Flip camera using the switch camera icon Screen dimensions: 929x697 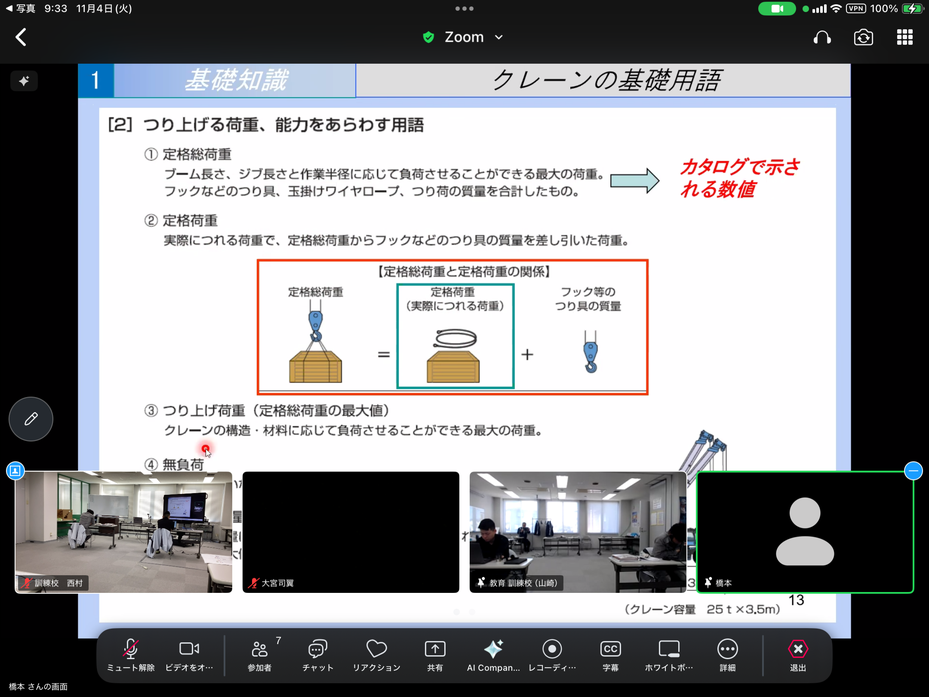pos(863,38)
